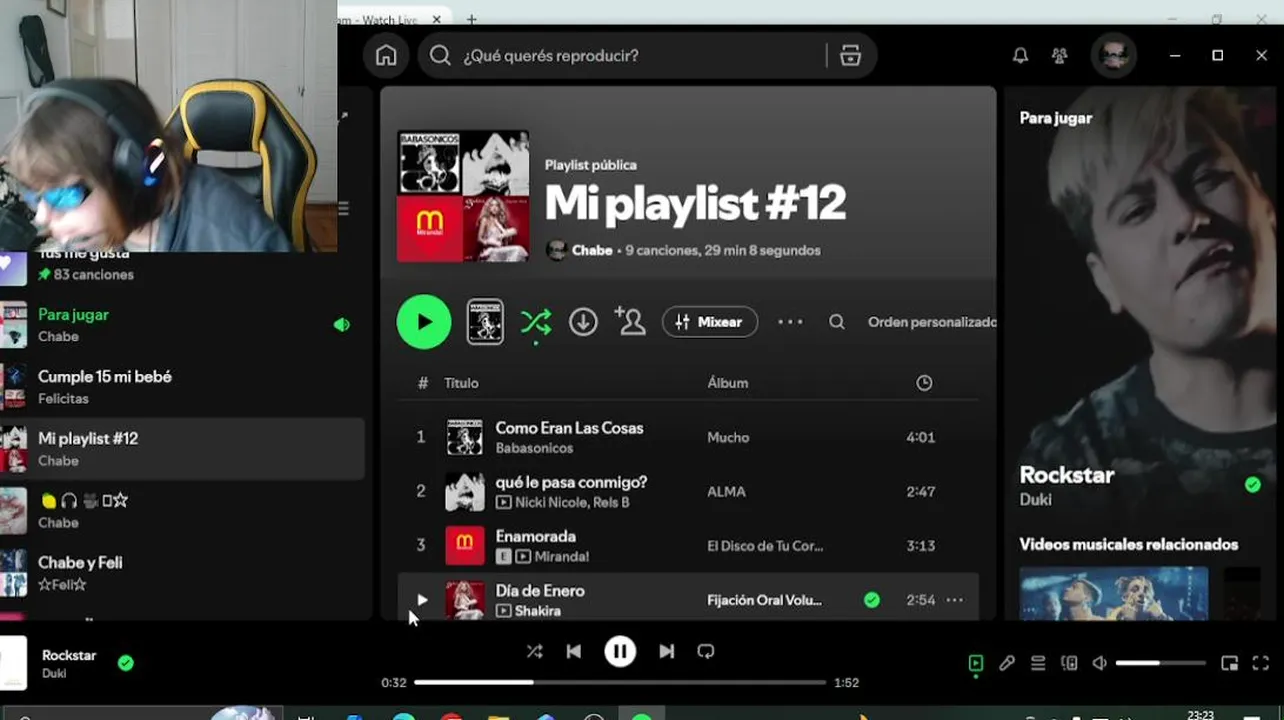This screenshot has height=720, width=1284.
Task: Open notifications bell
Action: (1020, 56)
